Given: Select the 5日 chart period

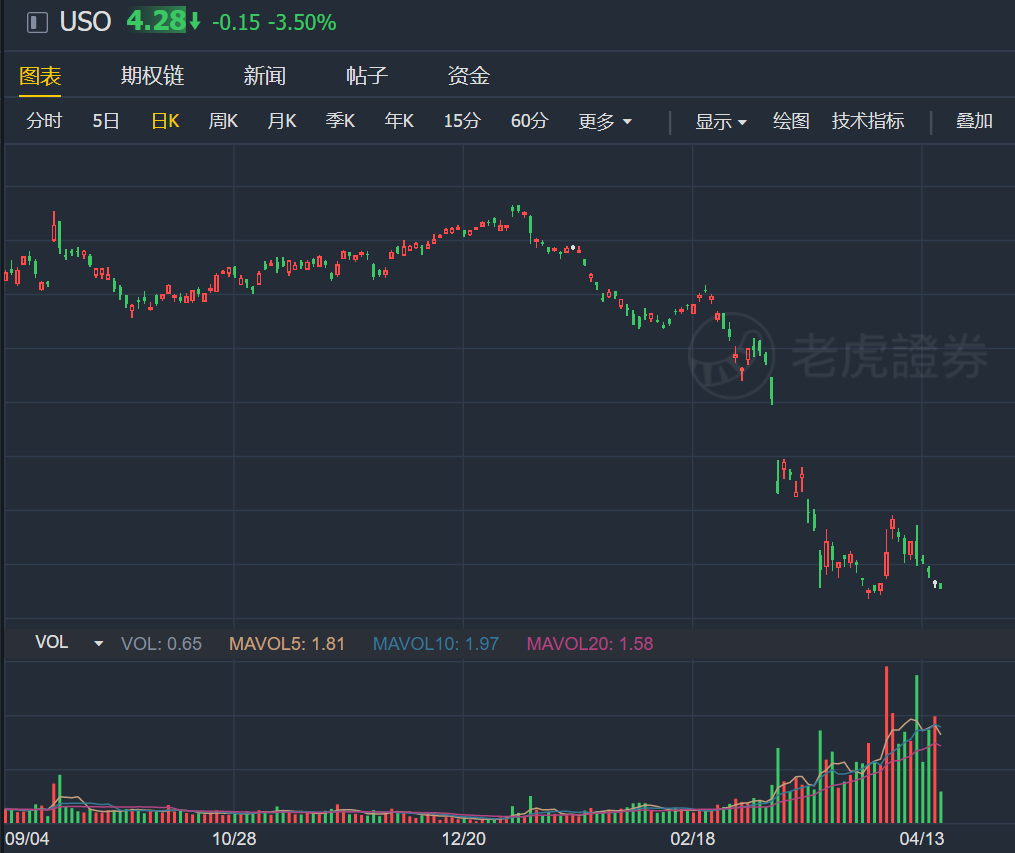Looking at the screenshot, I should [106, 121].
